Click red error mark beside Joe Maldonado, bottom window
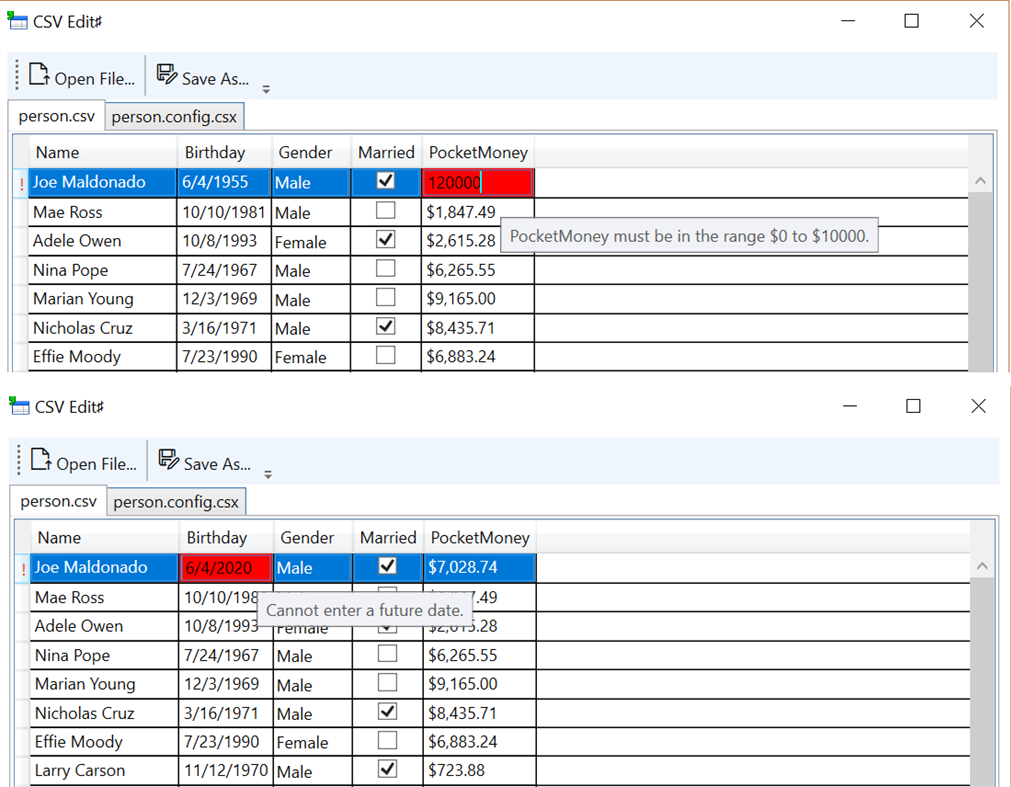The height and width of the screenshot is (787, 1011). coord(24,570)
